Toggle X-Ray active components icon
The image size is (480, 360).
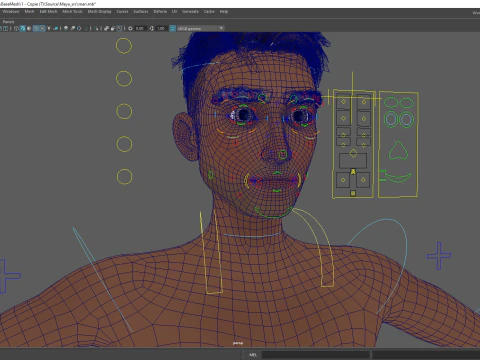(113, 29)
